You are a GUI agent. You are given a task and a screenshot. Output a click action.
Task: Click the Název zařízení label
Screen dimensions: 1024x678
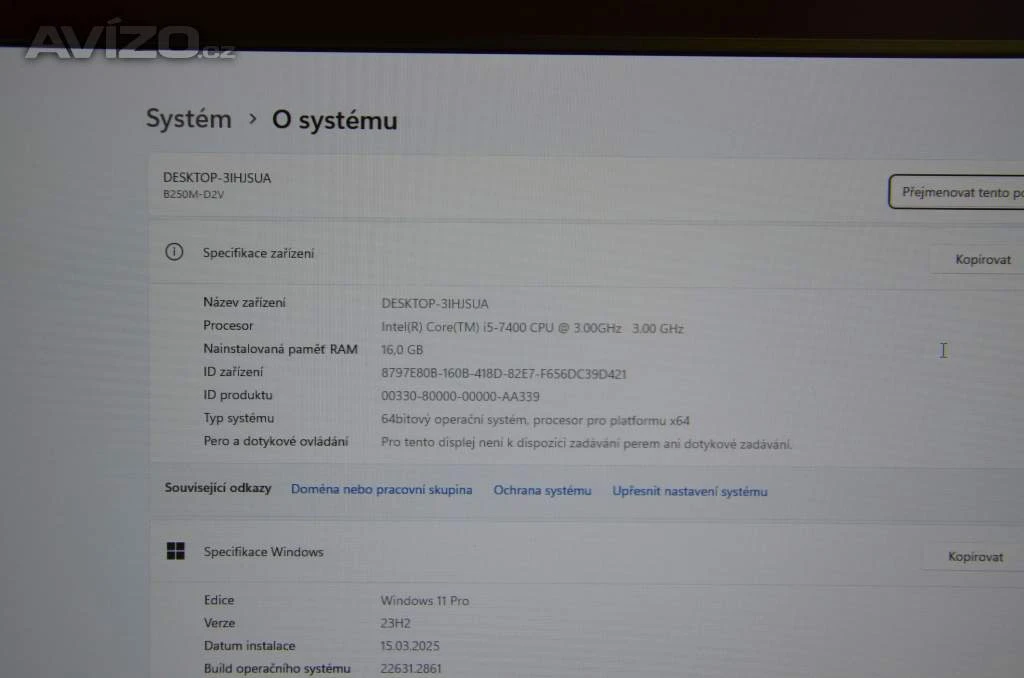(x=244, y=302)
